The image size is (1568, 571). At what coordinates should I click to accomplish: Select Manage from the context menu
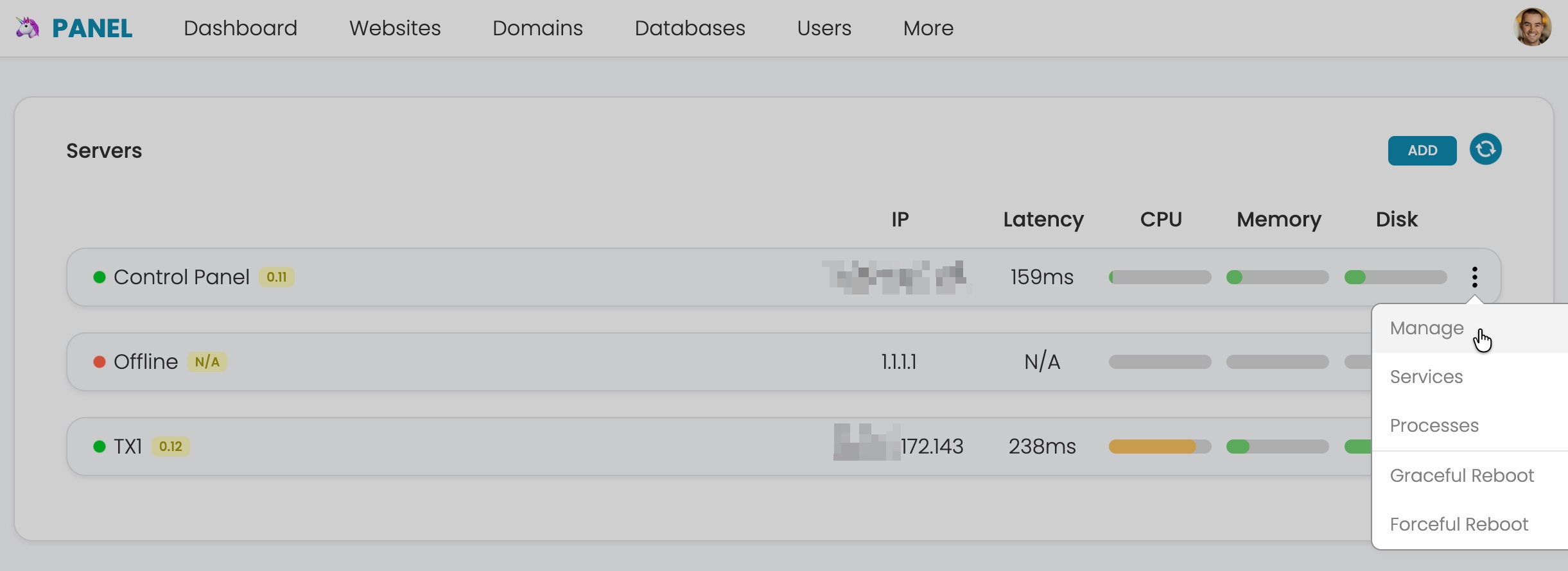pos(1427,328)
